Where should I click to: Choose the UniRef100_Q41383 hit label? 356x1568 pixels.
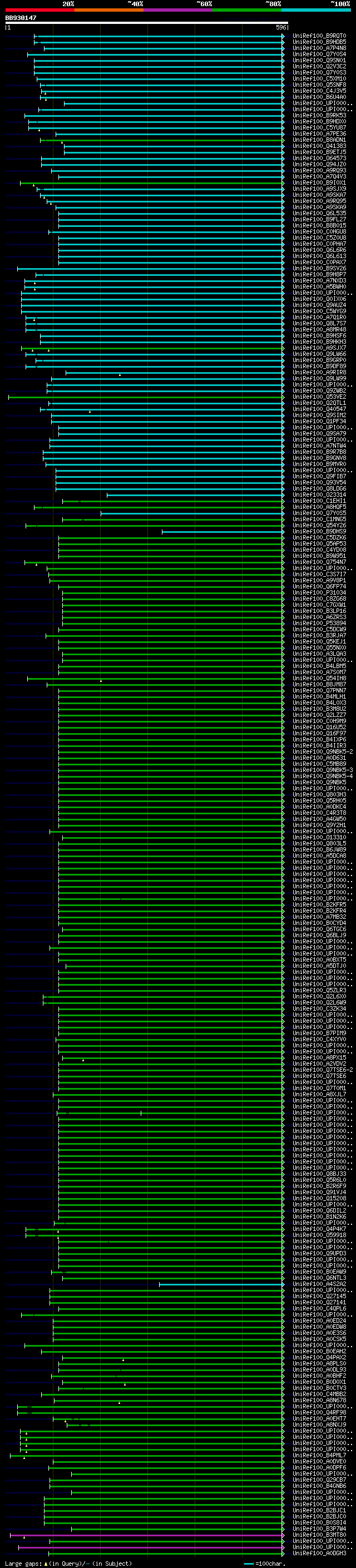pyautogui.click(x=319, y=146)
